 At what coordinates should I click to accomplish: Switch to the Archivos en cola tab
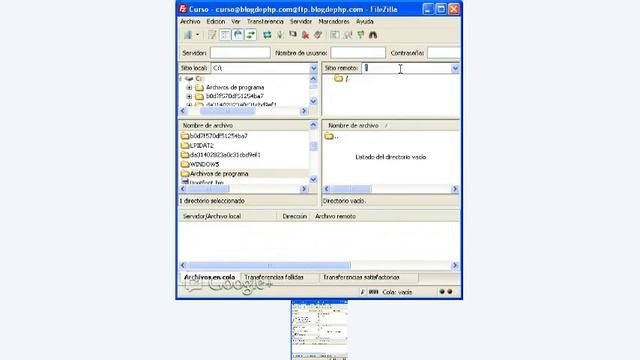coord(209,277)
